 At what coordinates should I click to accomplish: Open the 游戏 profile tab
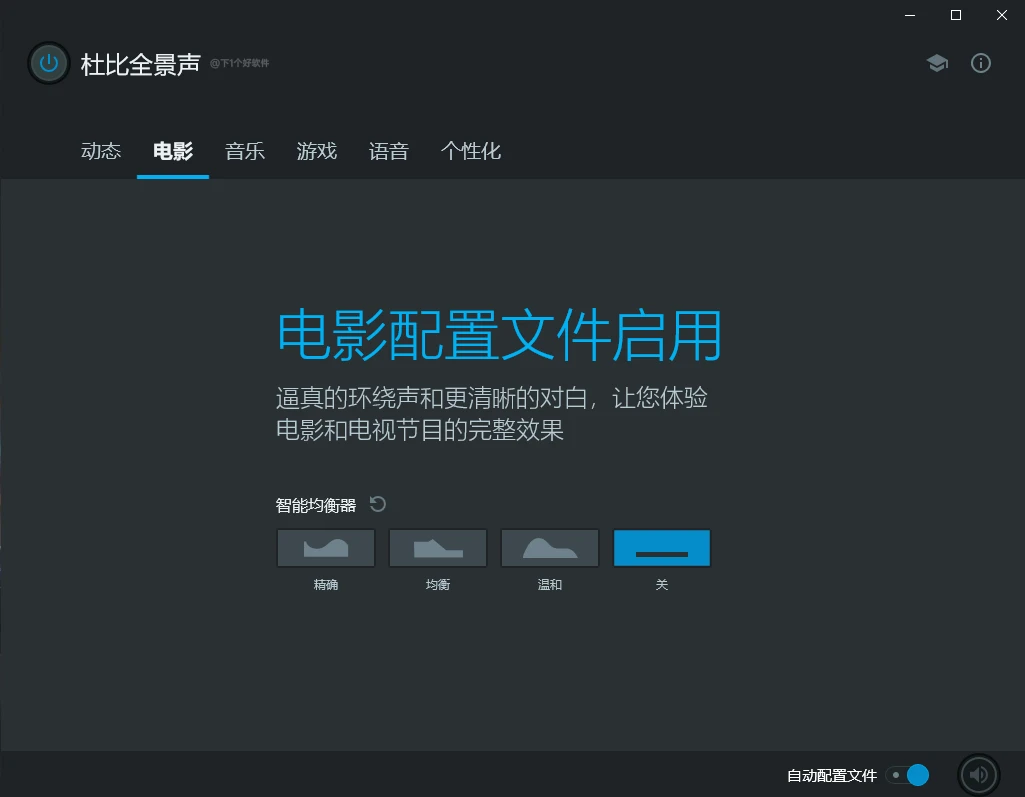pos(316,151)
